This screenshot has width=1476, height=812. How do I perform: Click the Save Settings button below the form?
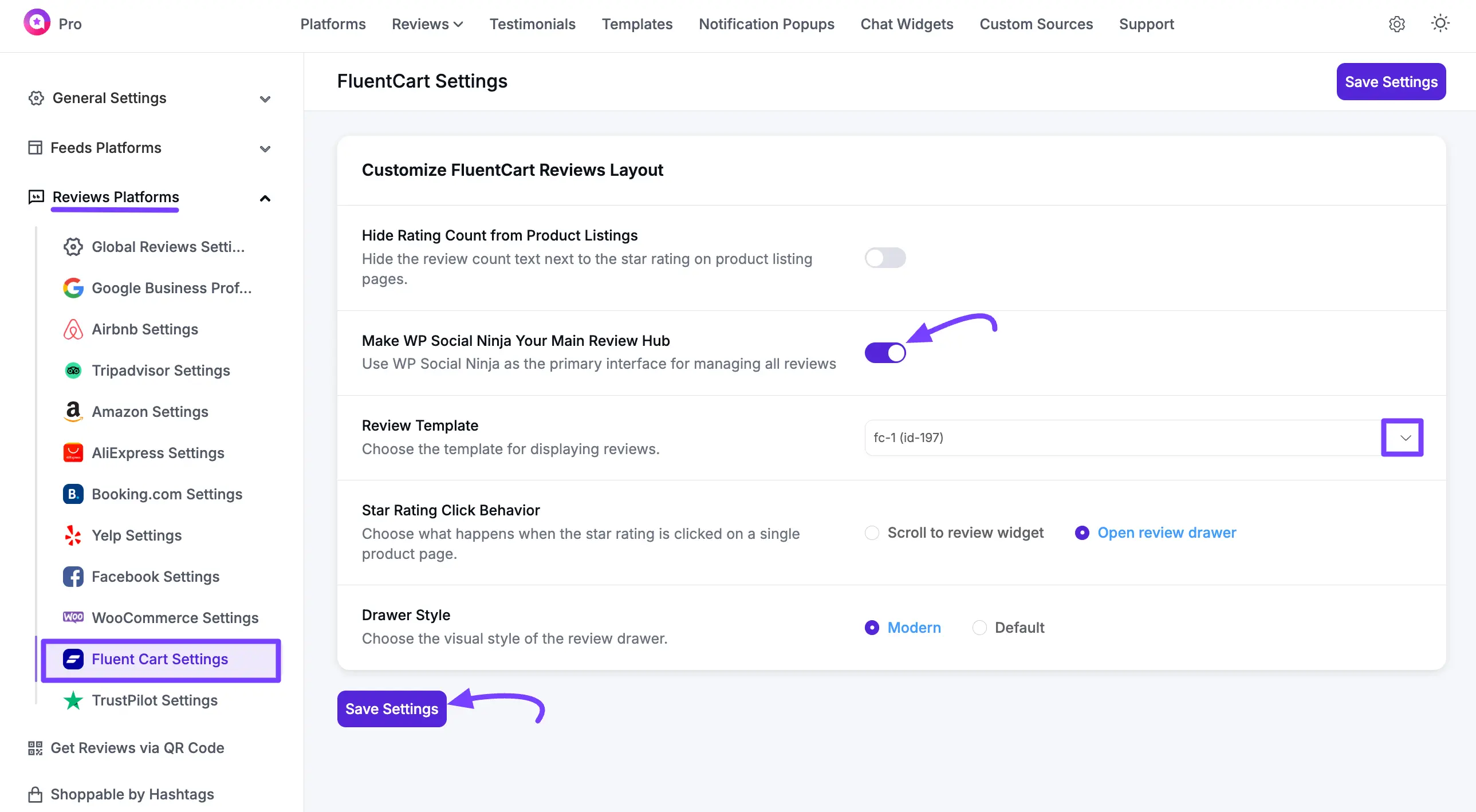391,708
